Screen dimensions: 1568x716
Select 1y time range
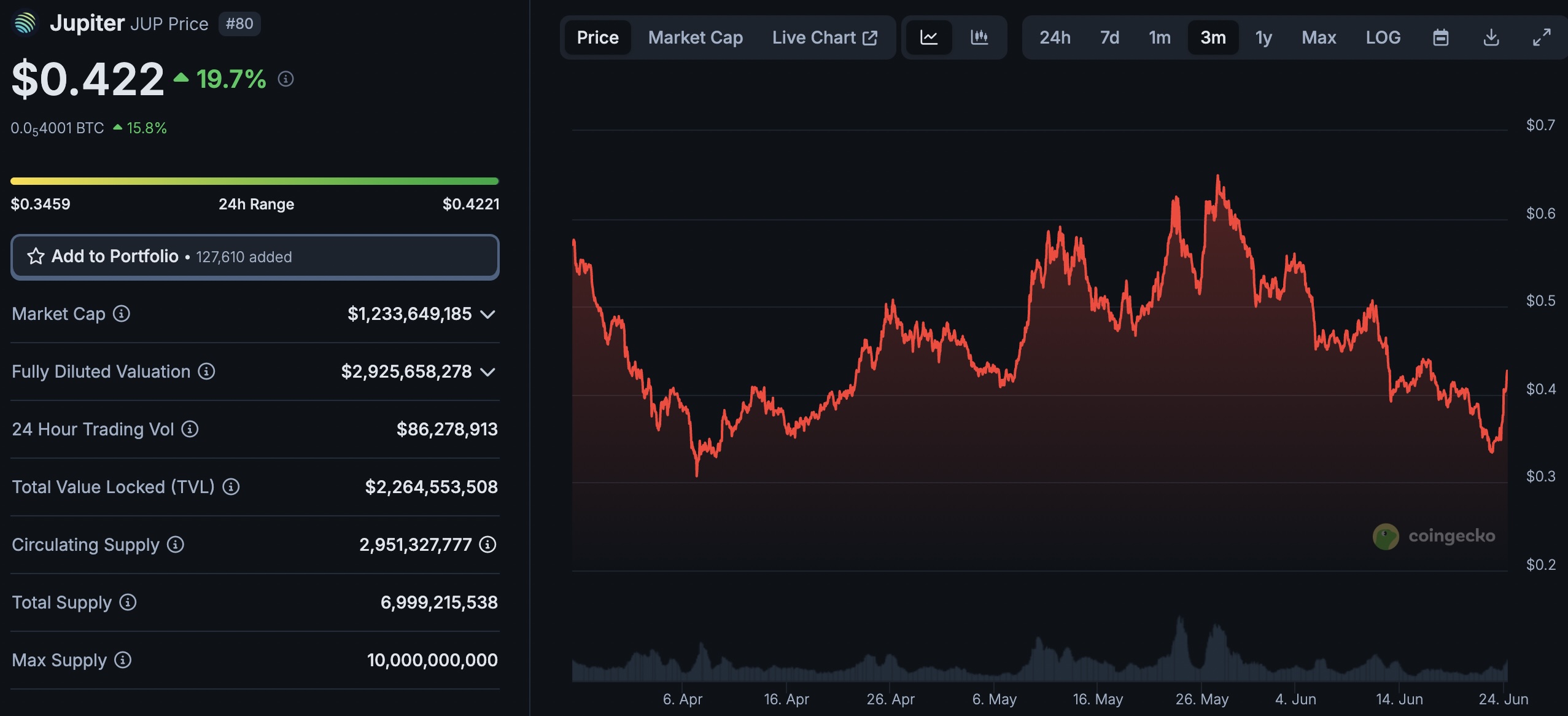pos(1263,37)
